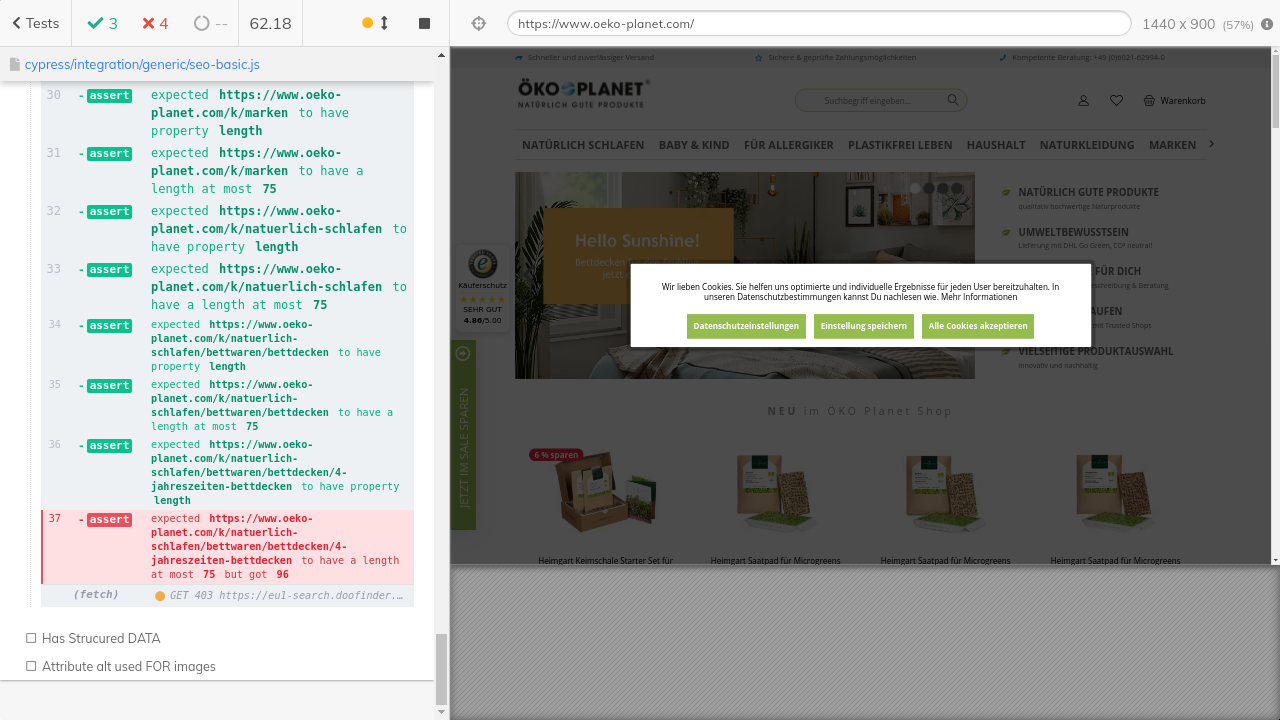Select the 'Has Strucured DATA' test
The width and height of the screenshot is (1280, 720).
(x=100, y=638)
